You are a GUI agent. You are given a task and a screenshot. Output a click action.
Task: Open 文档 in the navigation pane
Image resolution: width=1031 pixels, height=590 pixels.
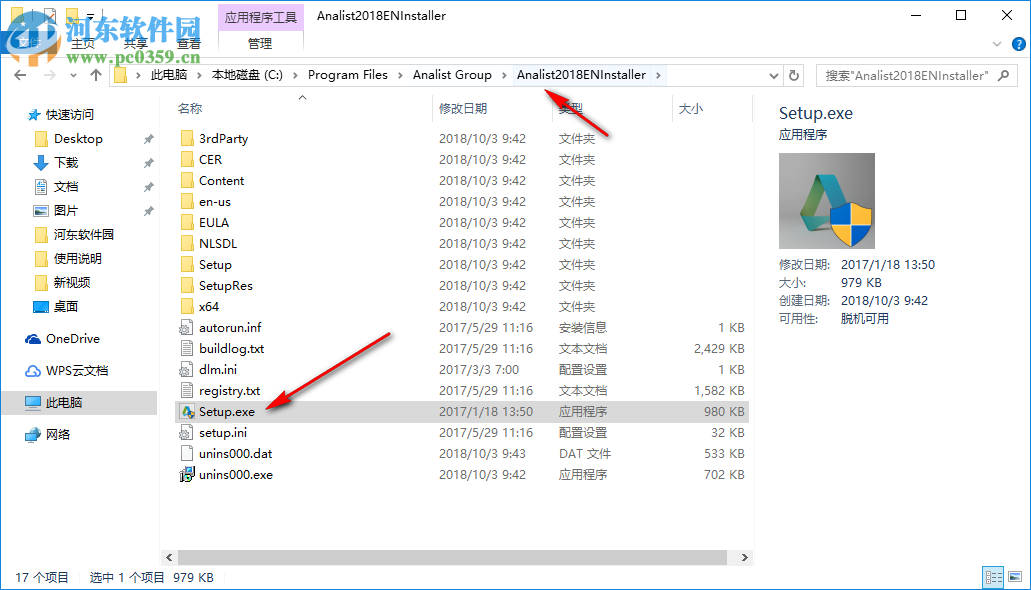point(66,187)
